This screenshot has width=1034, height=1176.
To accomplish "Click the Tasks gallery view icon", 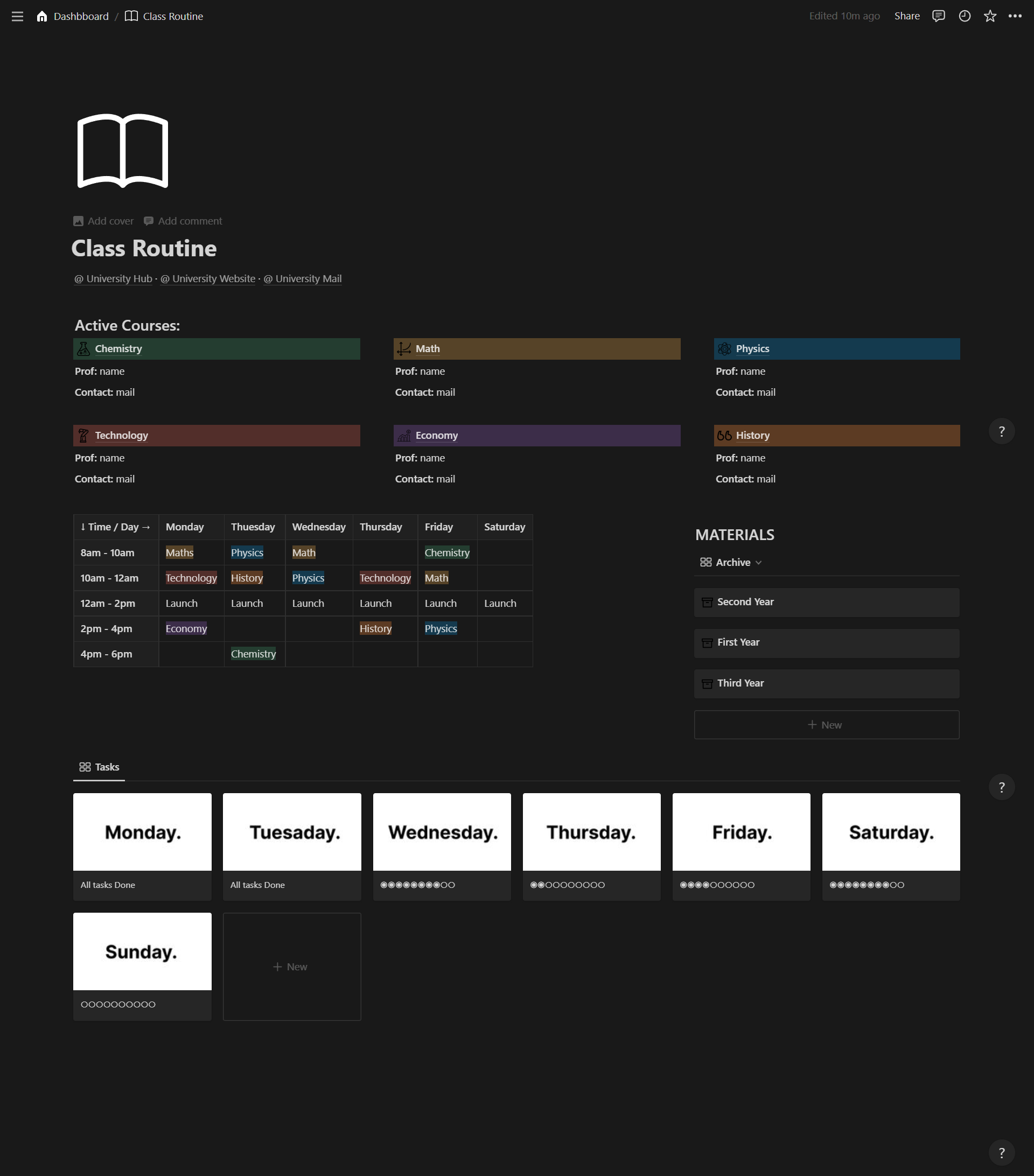I will coord(85,767).
